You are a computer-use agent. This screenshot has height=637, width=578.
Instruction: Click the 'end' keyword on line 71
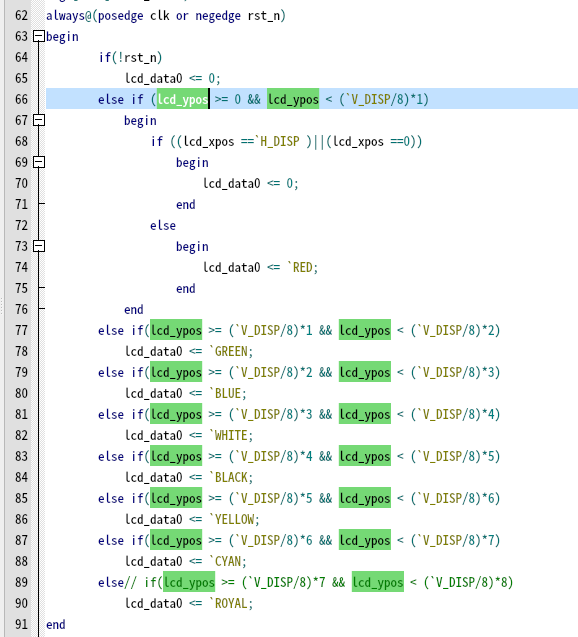(x=186, y=204)
